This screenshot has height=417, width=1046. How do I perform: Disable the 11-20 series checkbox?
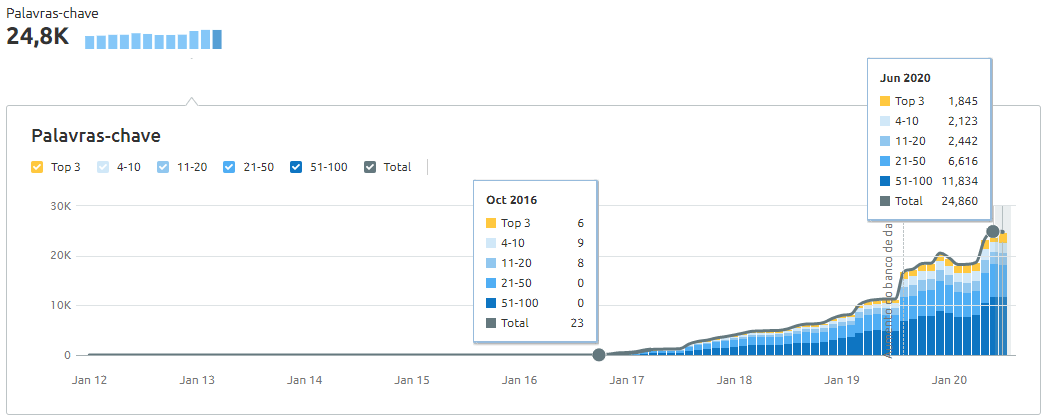[x=163, y=167]
